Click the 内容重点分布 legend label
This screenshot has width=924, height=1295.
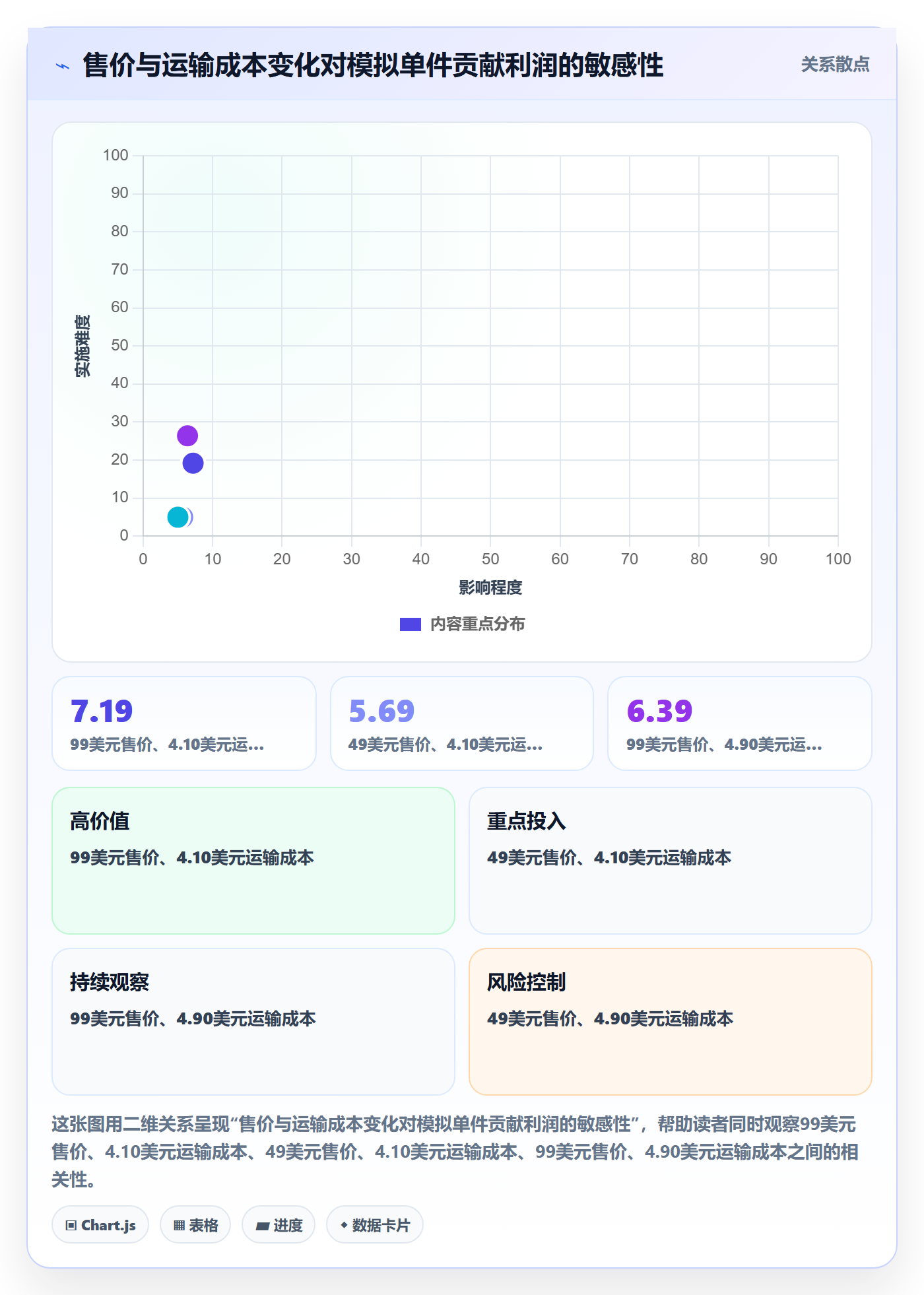(x=477, y=624)
